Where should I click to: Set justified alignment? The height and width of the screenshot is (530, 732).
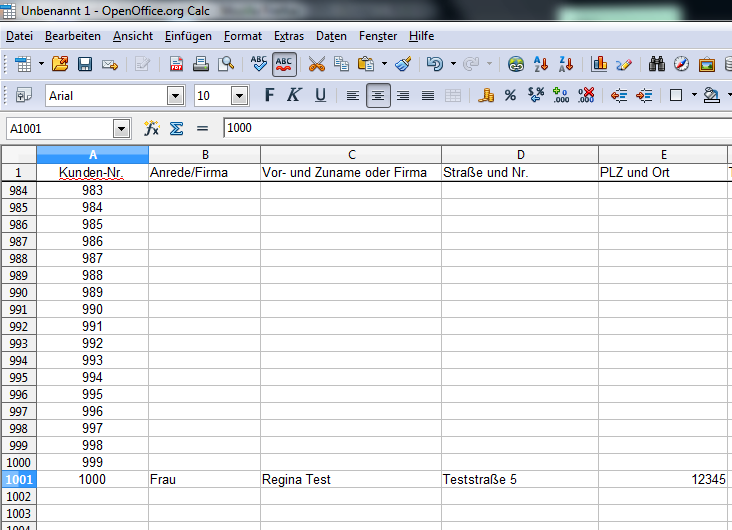[428, 96]
